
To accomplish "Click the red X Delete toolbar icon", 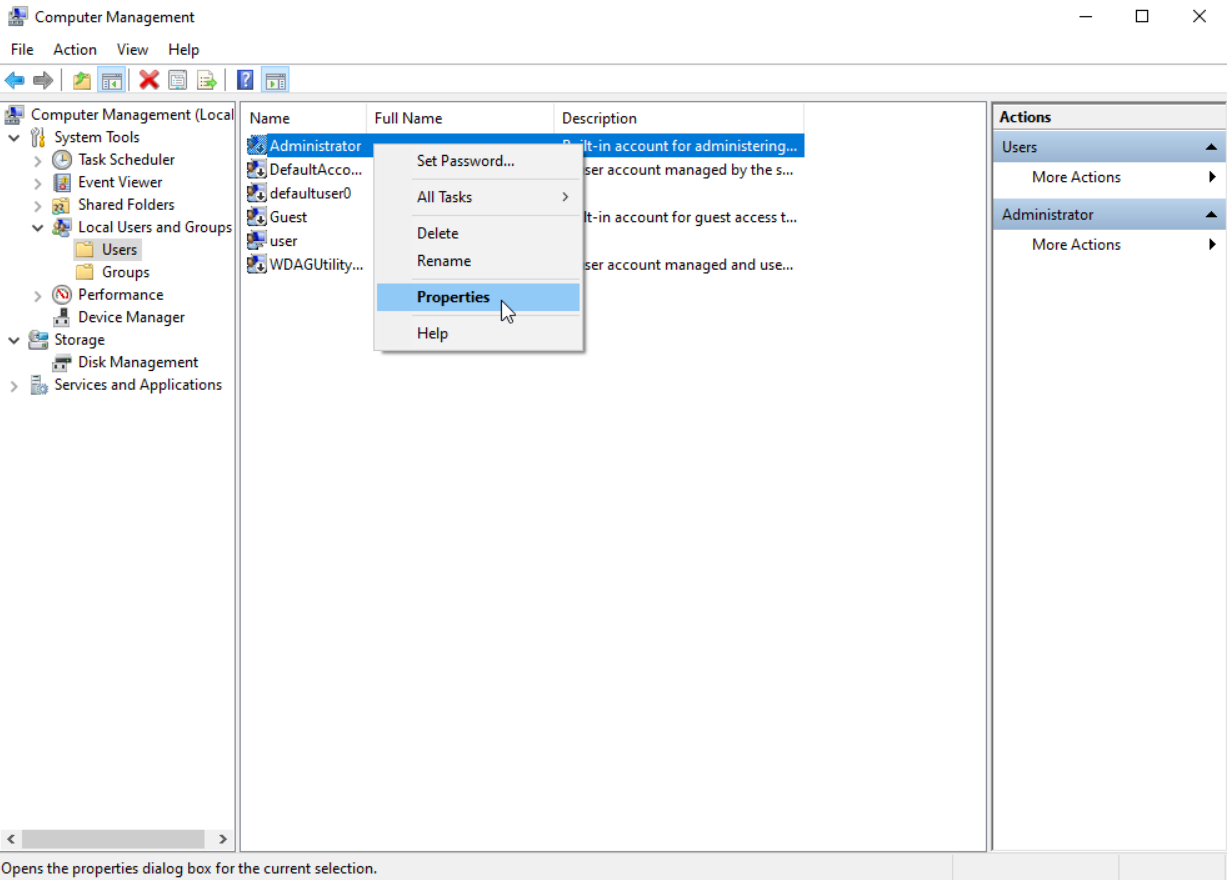I will (149, 80).
